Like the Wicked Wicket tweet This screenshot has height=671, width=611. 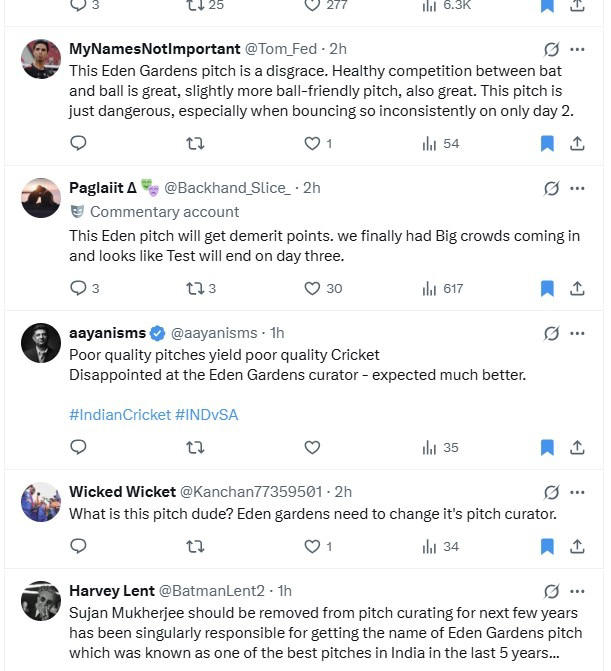[x=312, y=546]
